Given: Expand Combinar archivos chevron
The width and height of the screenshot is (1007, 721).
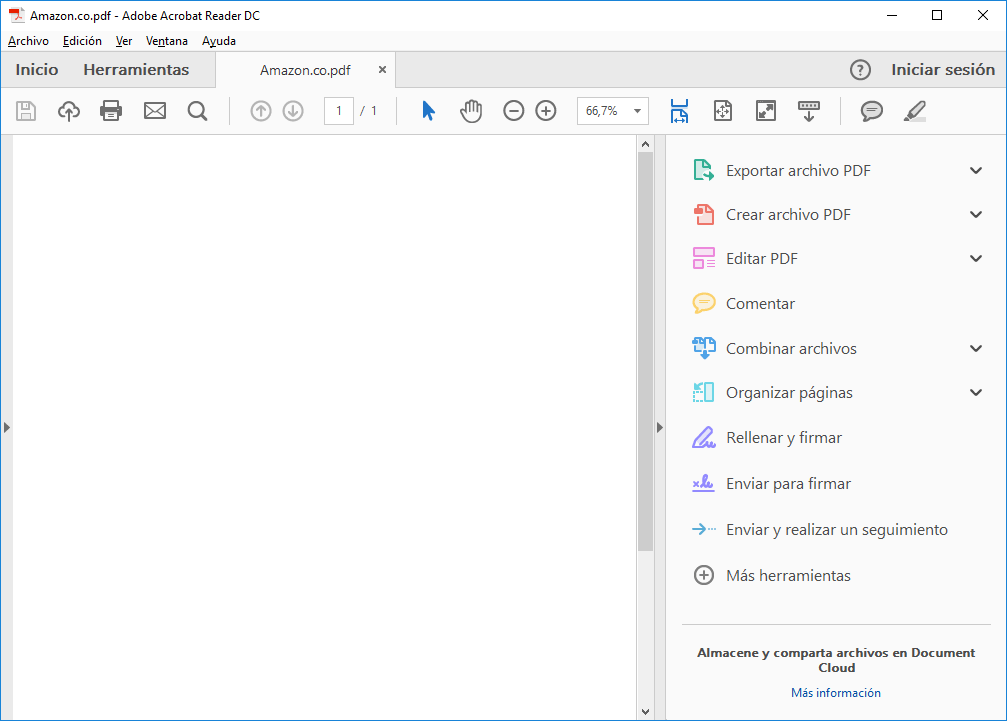Looking at the screenshot, I should click(x=976, y=349).
